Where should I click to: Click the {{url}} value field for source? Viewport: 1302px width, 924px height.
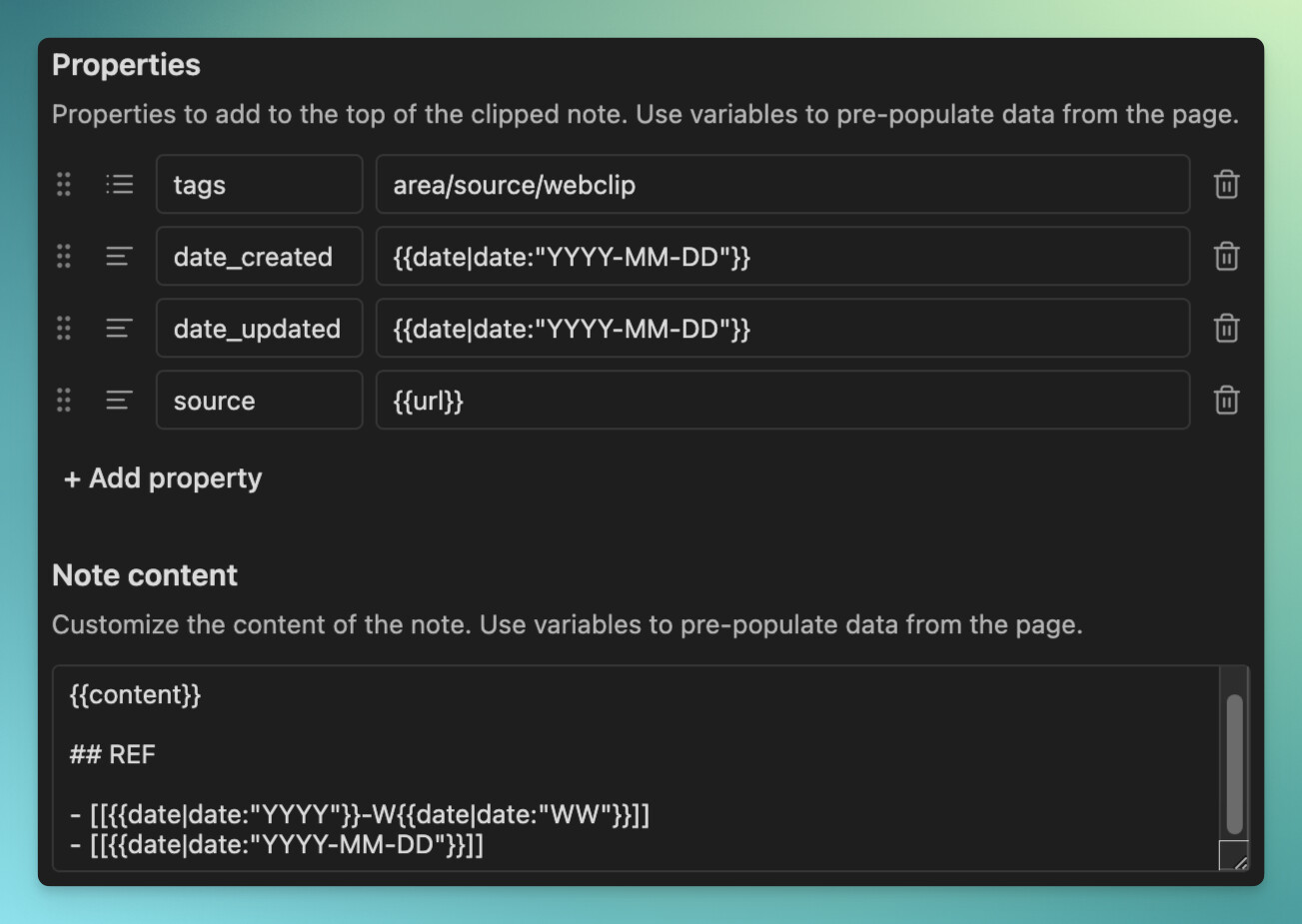(x=782, y=400)
